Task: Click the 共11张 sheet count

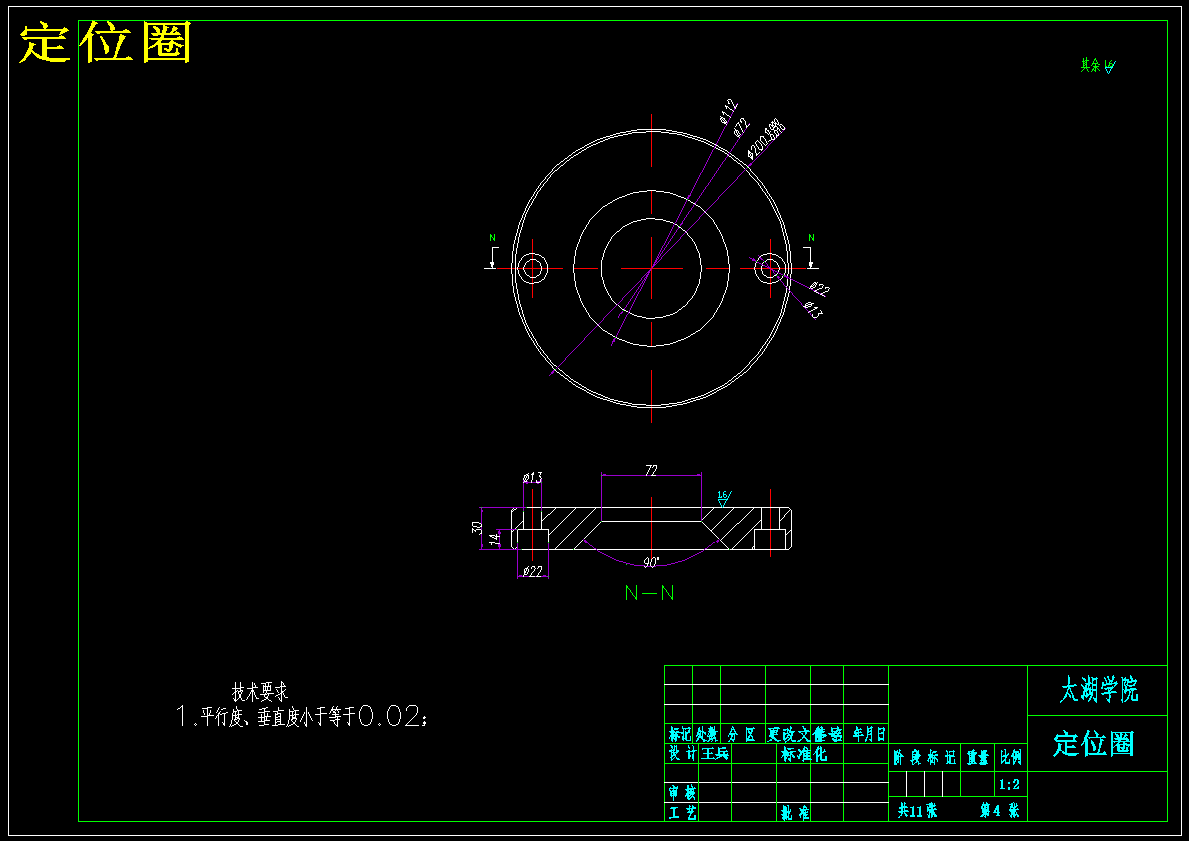Action: (x=918, y=810)
